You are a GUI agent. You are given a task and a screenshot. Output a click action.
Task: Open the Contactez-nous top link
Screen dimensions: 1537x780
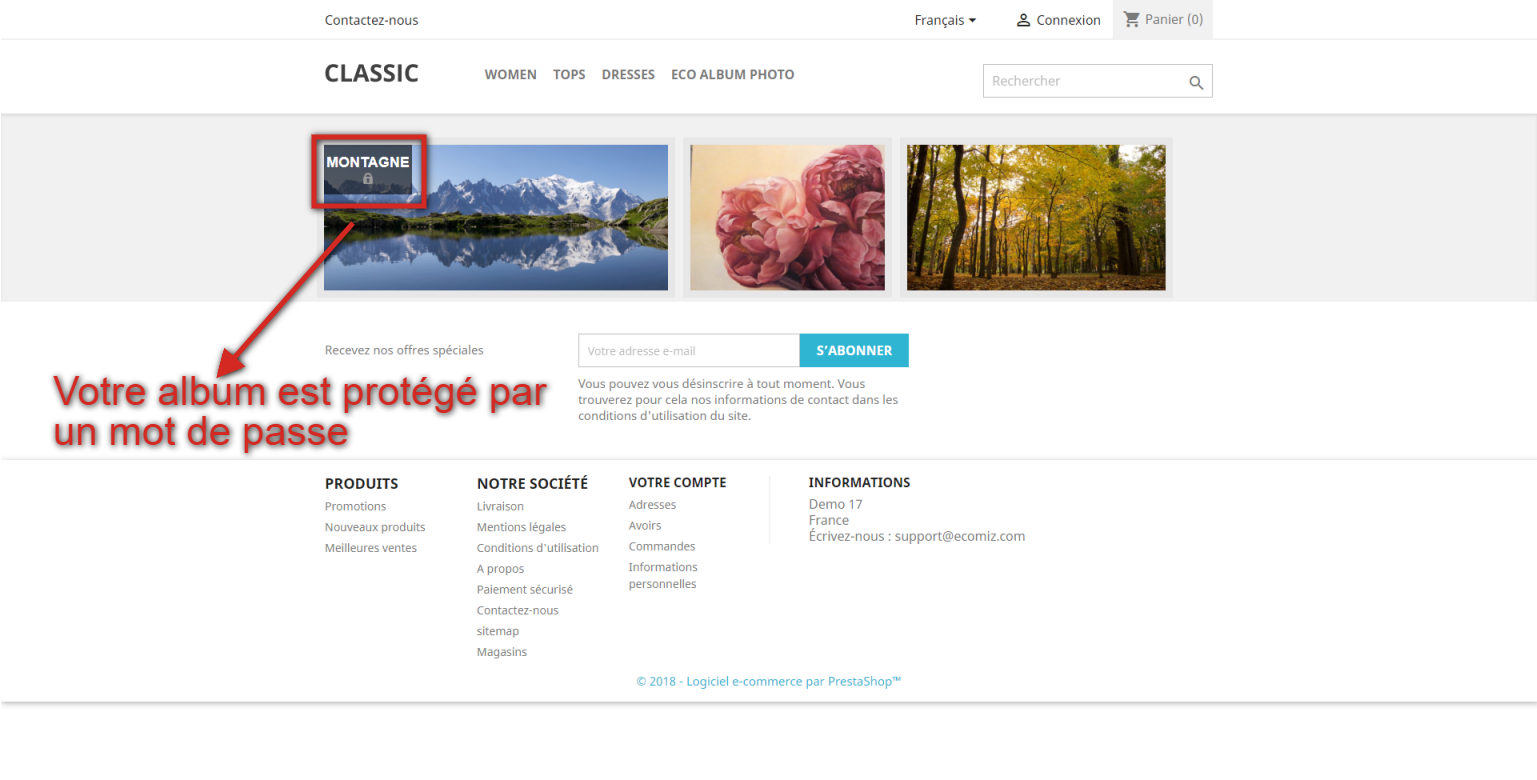point(372,20)
